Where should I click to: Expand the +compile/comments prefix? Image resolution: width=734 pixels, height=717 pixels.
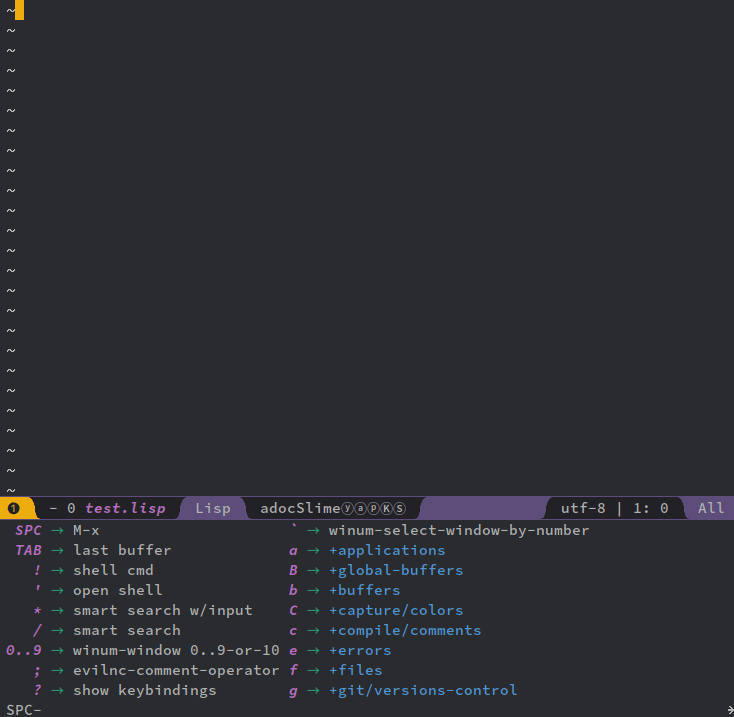click(385, 630)
